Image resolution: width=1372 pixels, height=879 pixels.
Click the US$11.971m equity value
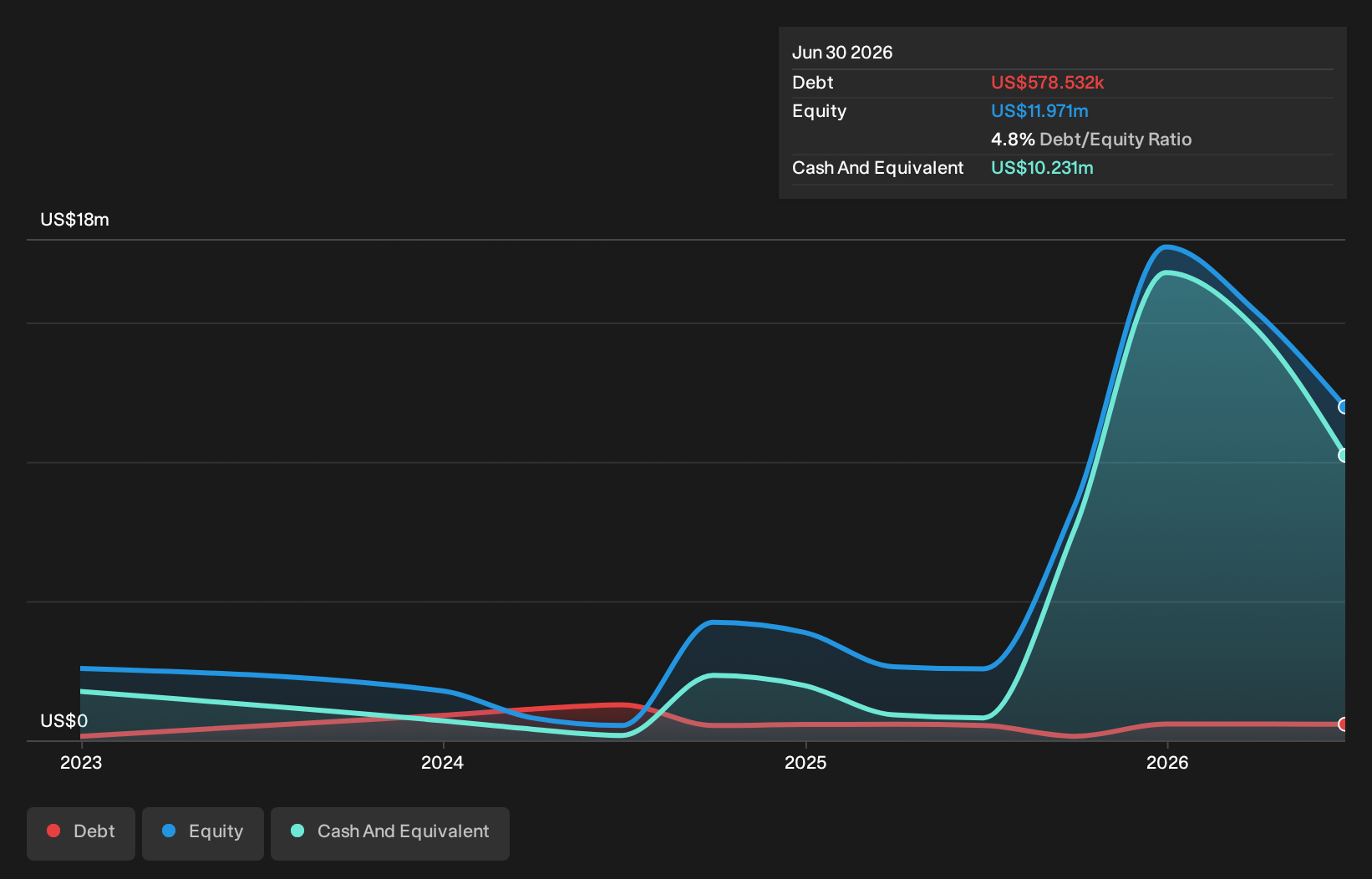coord(1039,111)
